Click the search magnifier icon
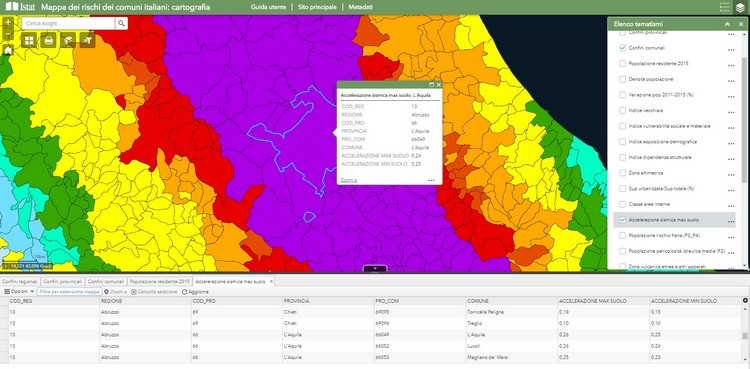This screenshot has height=369, width=750. (121, 23)
